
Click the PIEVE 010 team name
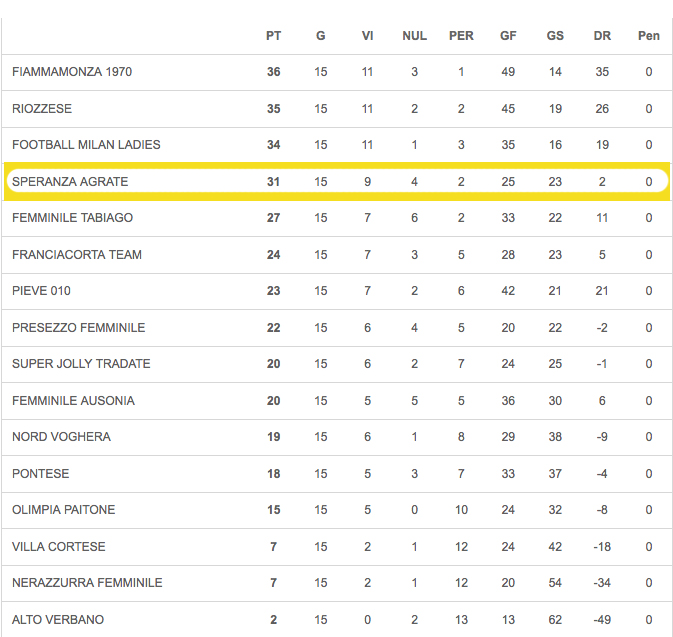(x=41, y=291)
